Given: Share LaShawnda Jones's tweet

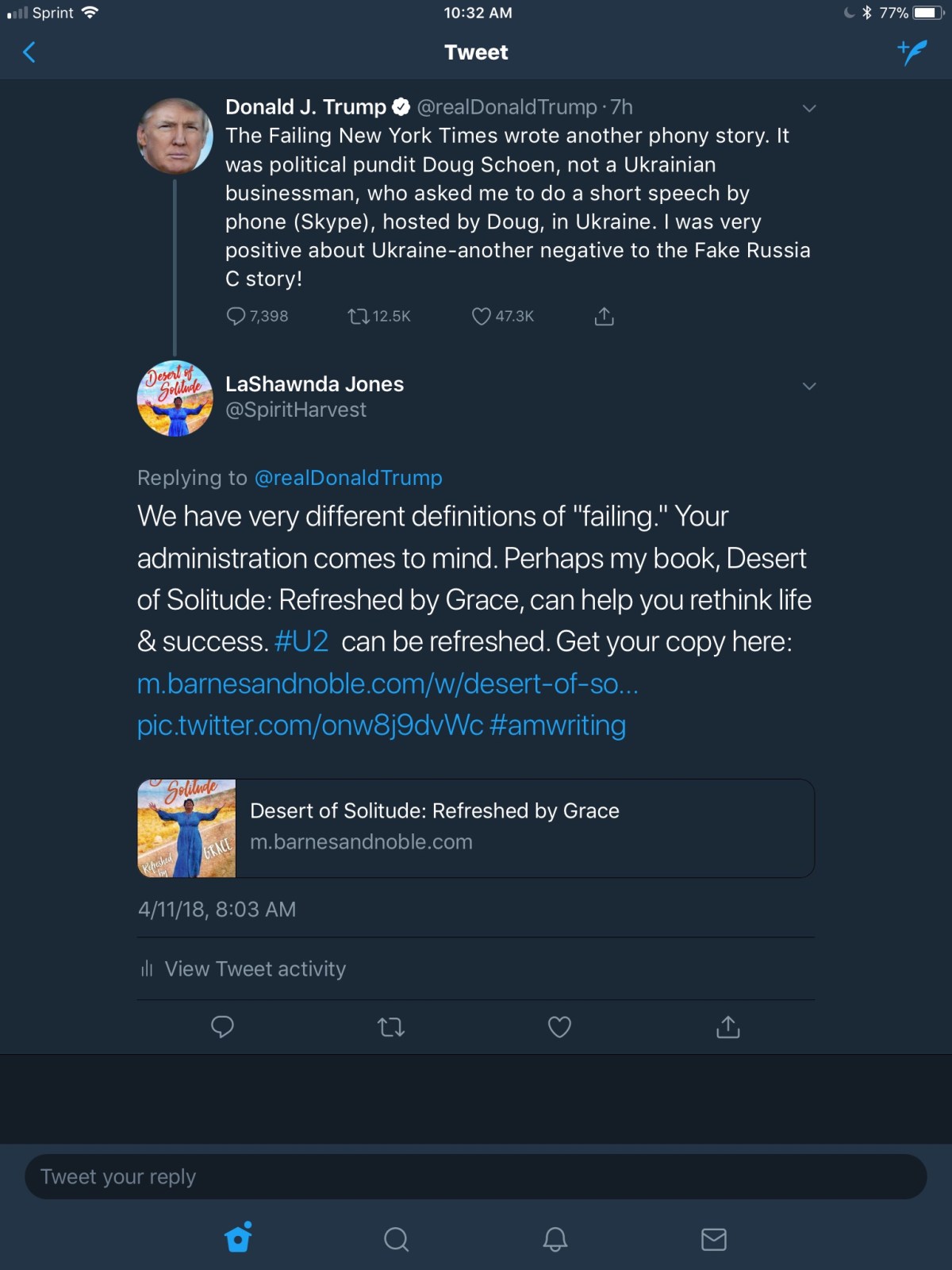Looking at the screenshot, I should [x=727, y=1027].
